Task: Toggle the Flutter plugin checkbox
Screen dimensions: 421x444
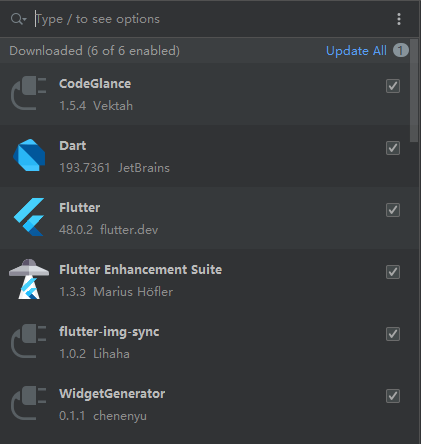Action: point(393,210)
